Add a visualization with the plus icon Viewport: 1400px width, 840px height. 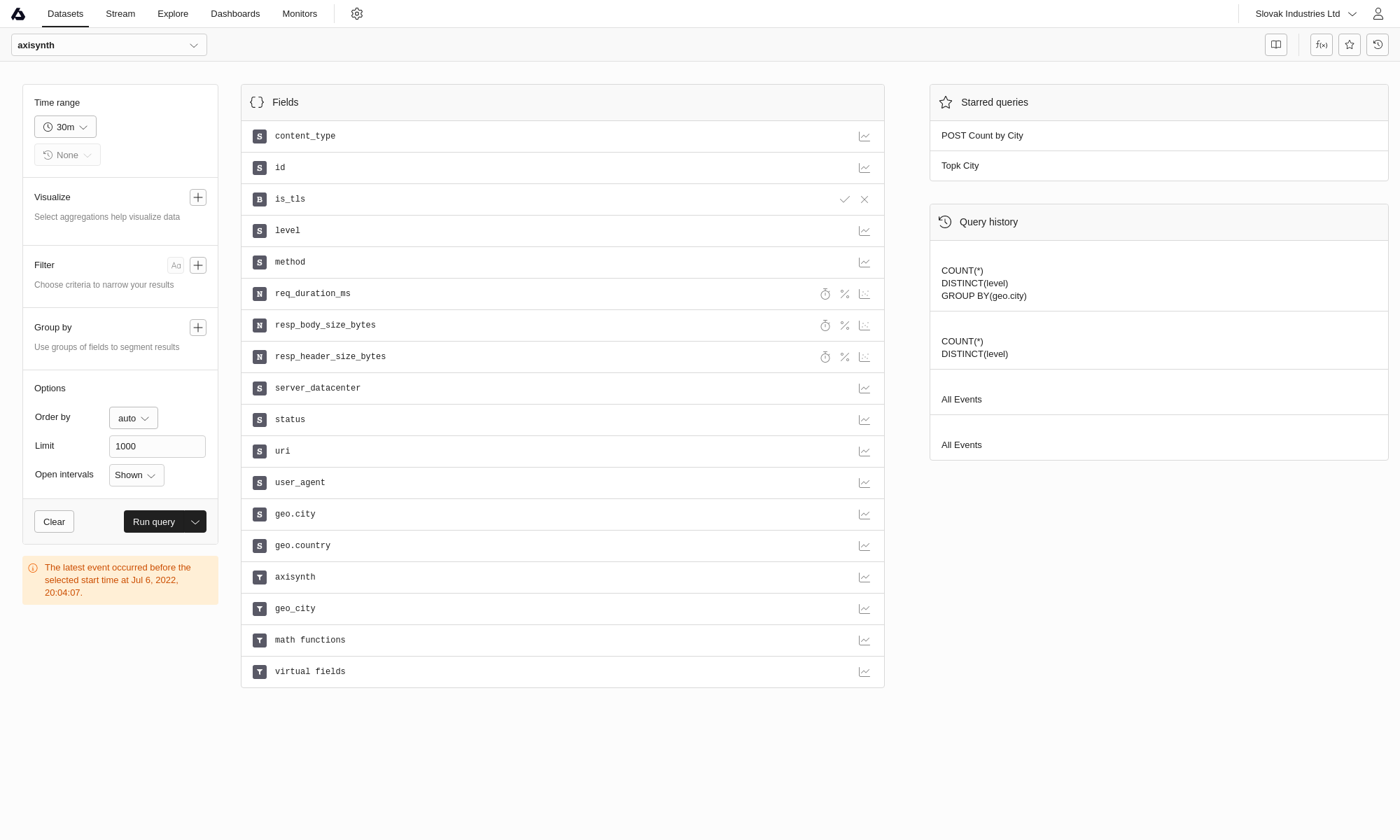(x=198, y=197)
